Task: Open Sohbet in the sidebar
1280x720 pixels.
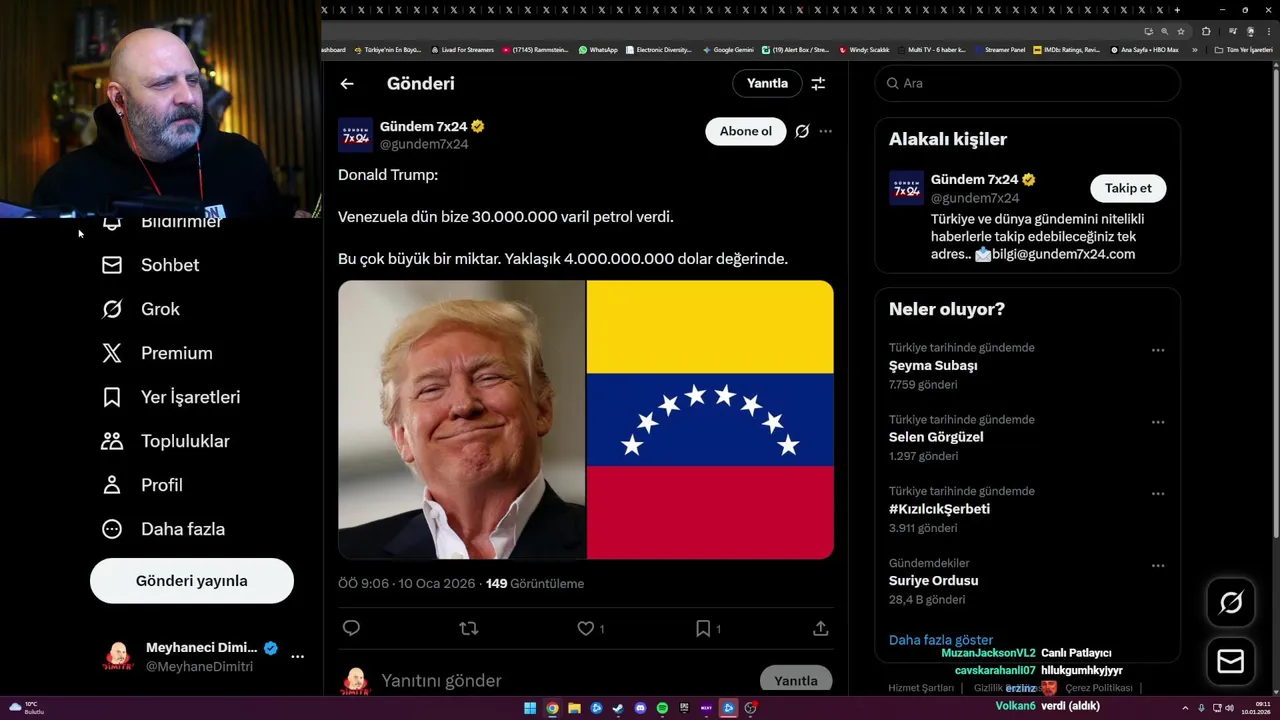Action: (151, 265)
